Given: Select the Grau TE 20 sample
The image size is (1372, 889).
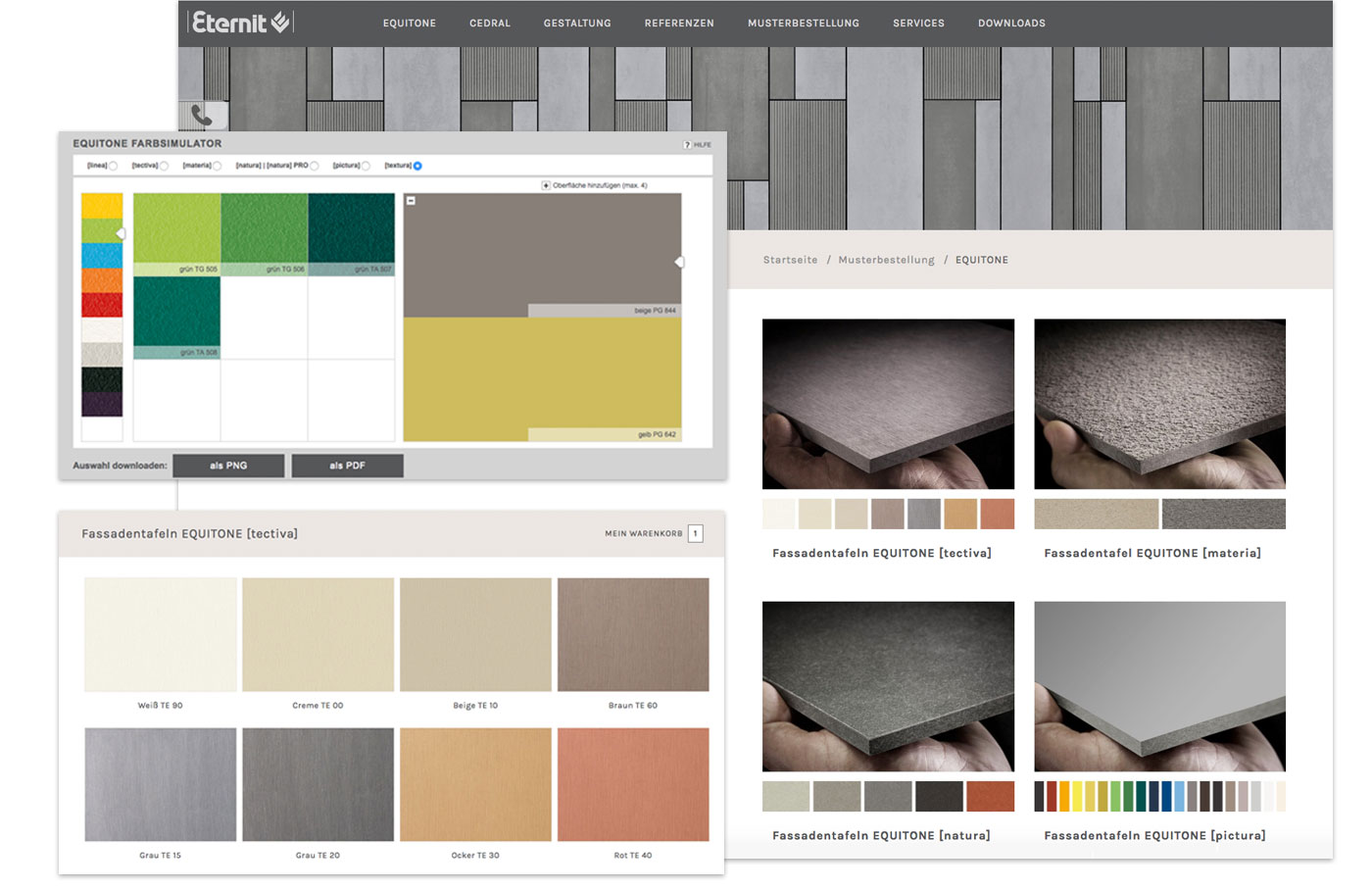Looking at the screenshot, I should point(318,784).
